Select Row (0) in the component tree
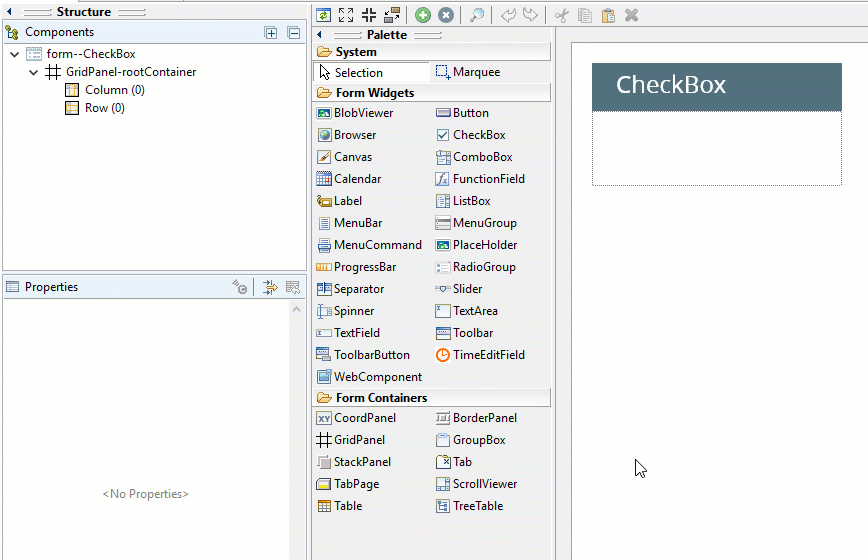The width and height of the screenshot is (868, 560). coord(95,108)
